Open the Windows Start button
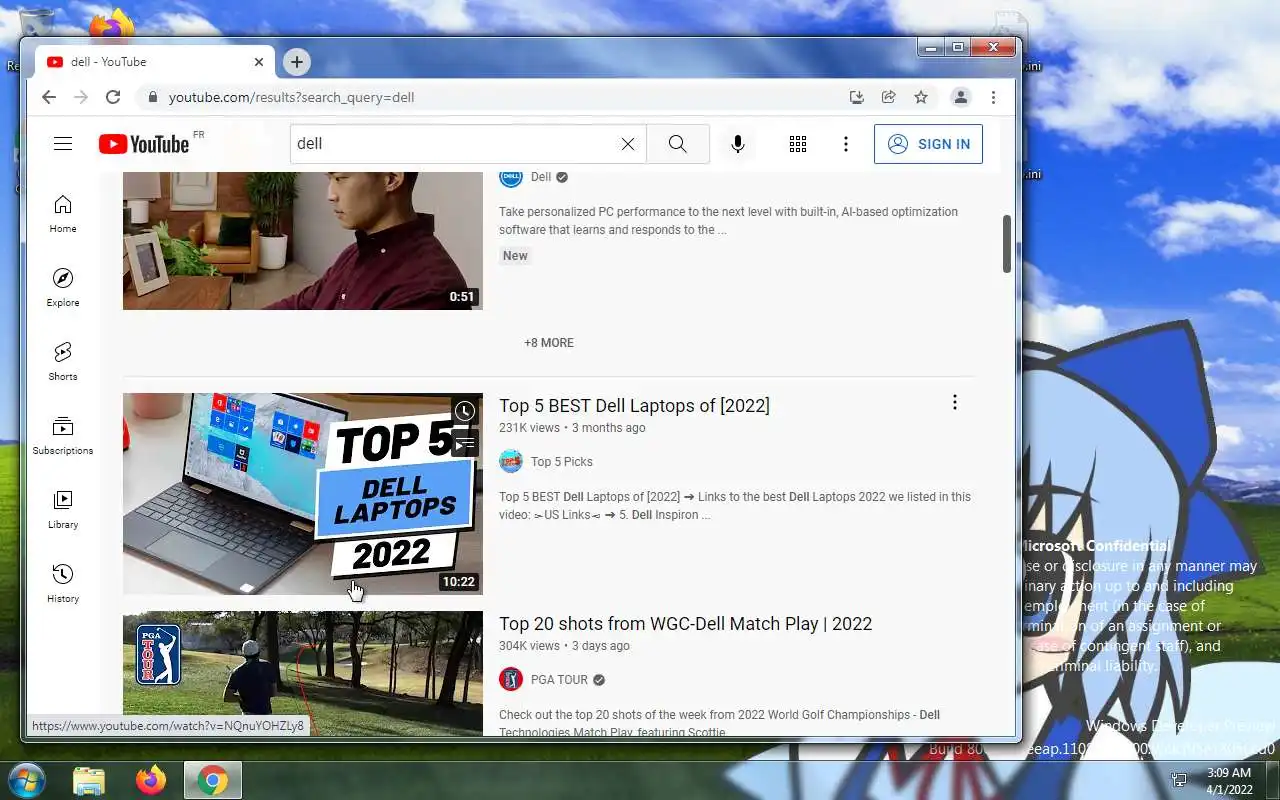Viewport: 1280px width, 800px height. [25, 780]
